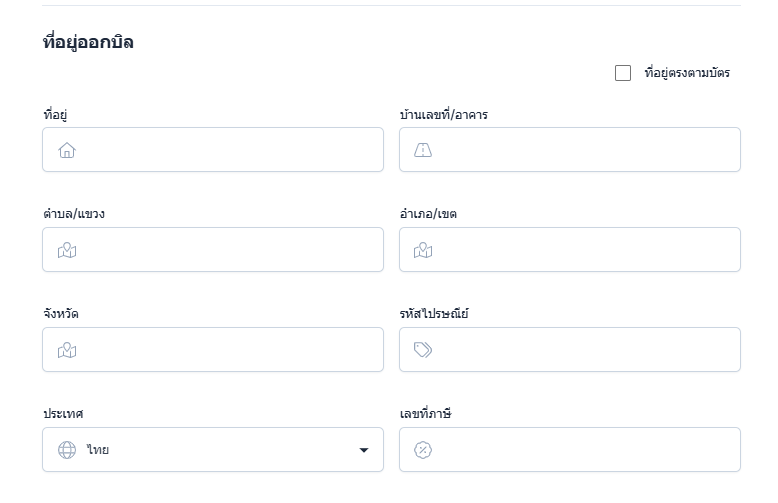Image resolution: width=778 pixels, height=503 pixels.
Task: Click the percent badge icon in เลขที่ภาษี field
Action: tap(423, 450)
